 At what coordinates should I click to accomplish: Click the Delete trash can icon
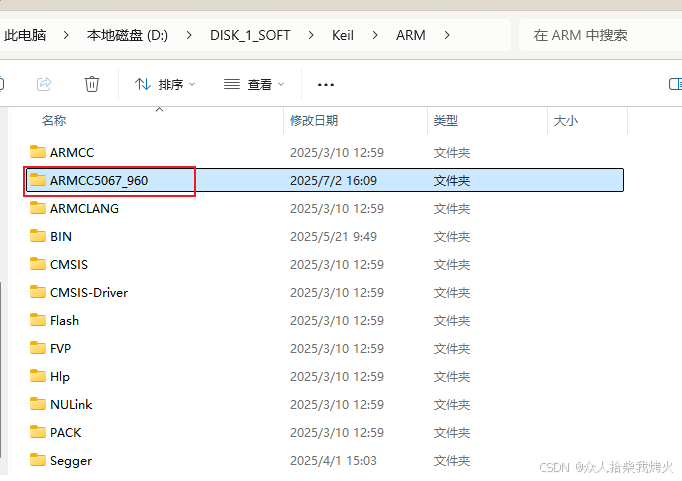92,84
